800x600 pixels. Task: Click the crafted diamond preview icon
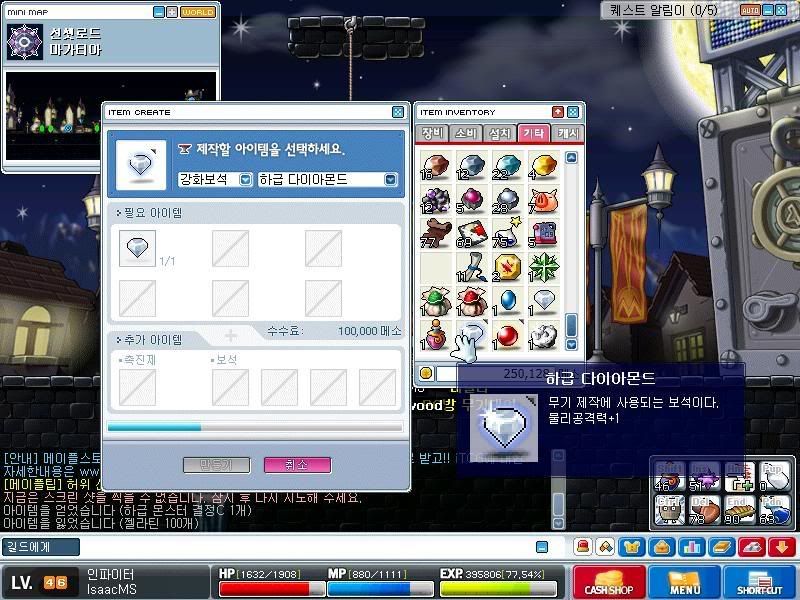click(141, 165)
